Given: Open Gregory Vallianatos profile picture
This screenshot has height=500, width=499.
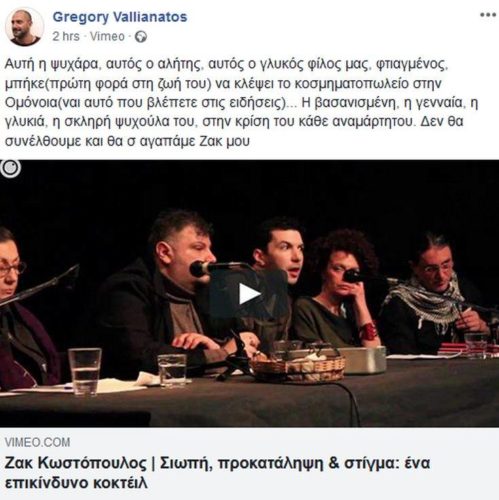Looking at the screenshot, I should [x=24, y=26].
